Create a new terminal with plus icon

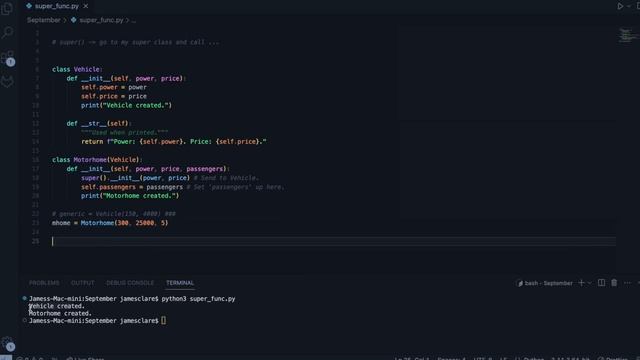pos(581,283)
